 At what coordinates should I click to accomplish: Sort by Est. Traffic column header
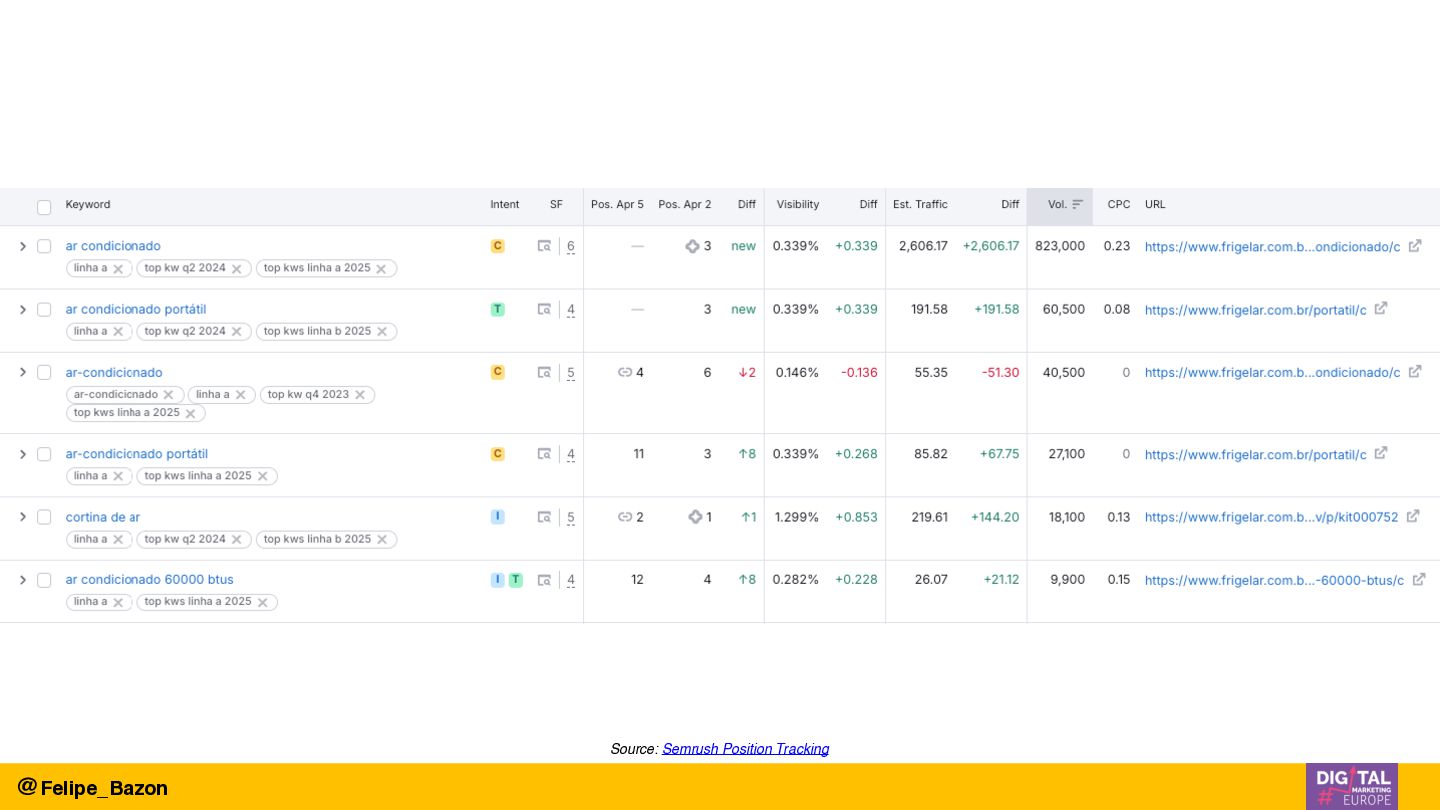point(919,205)
